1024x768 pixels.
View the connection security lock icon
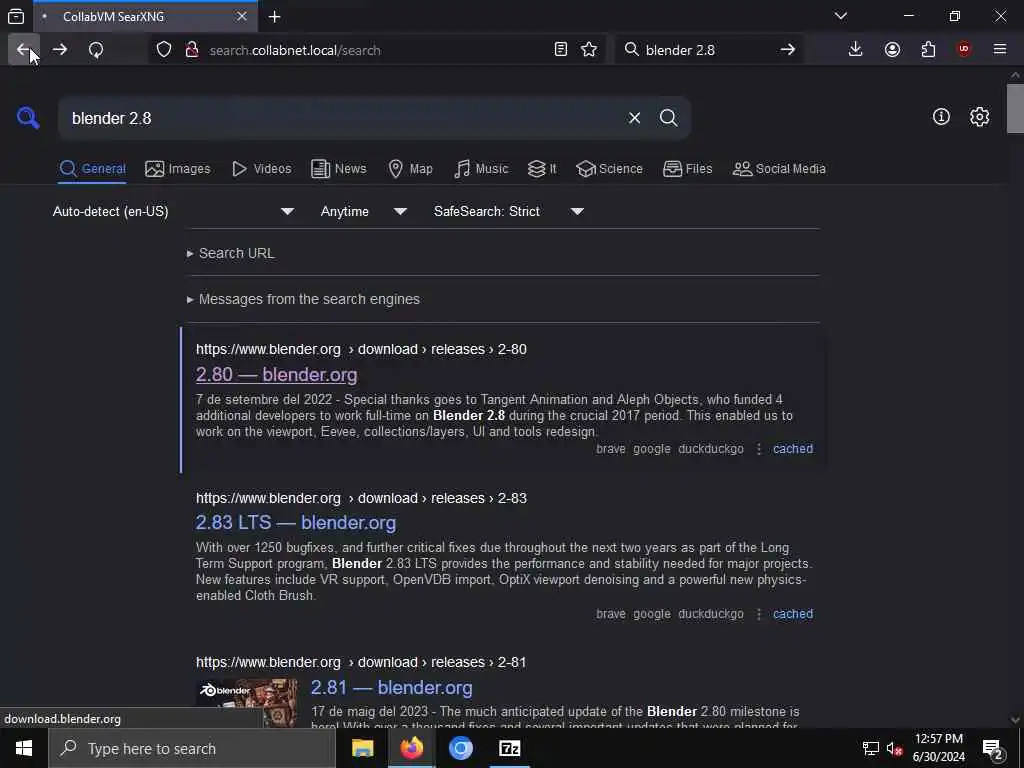point(191,50)
